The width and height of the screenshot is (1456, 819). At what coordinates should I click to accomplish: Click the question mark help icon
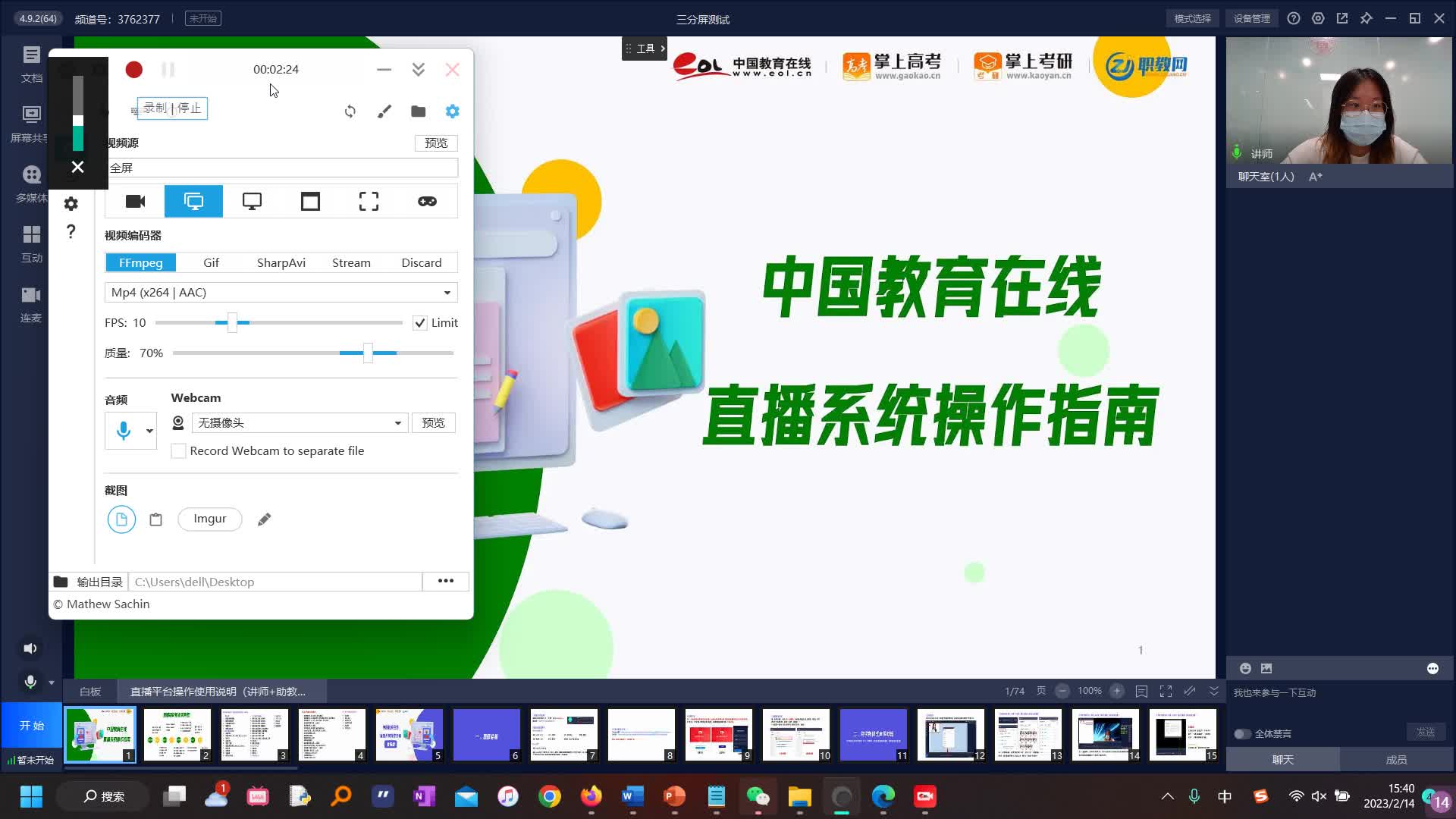click(x=71, y=231)
